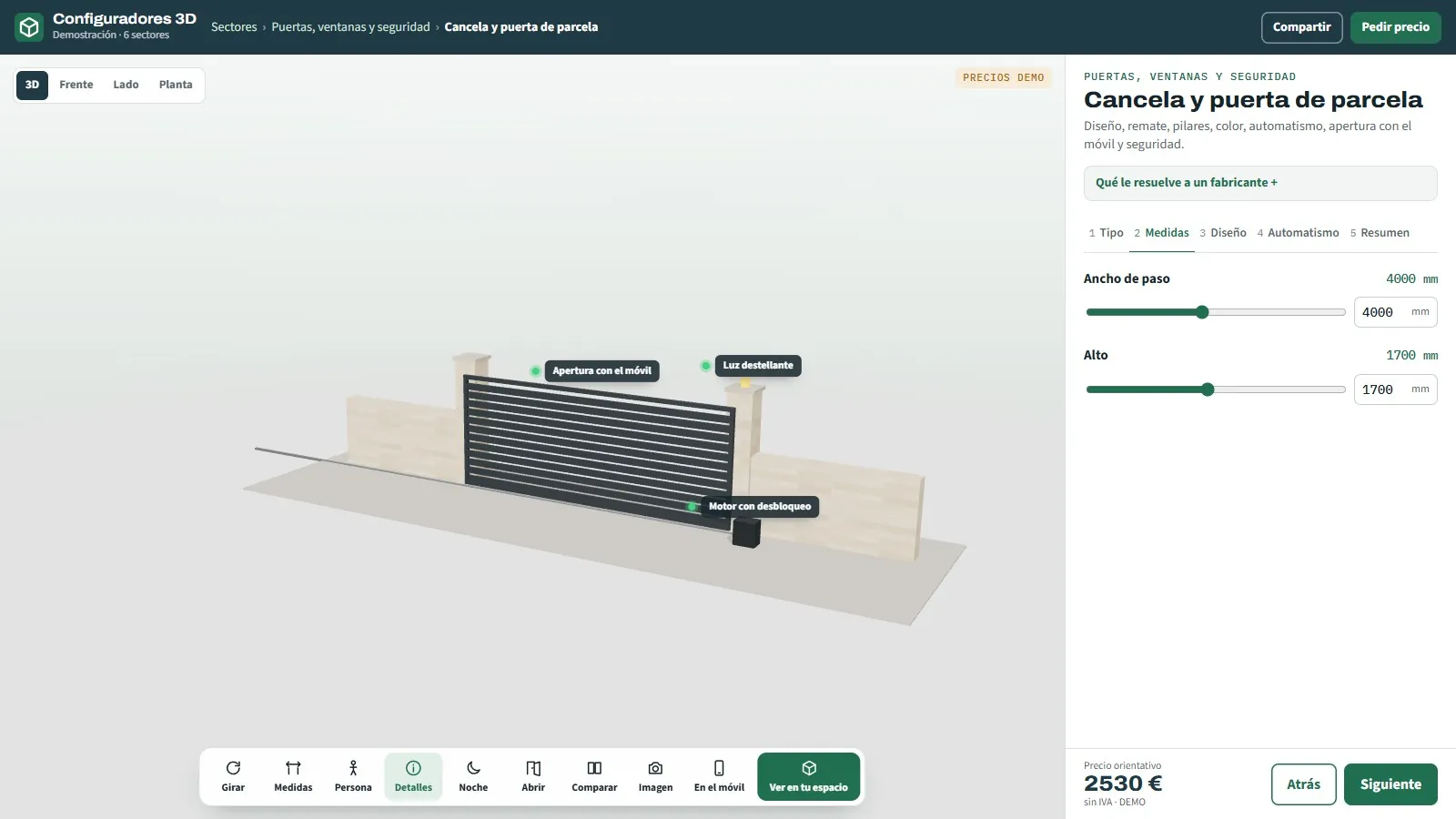Focus the Alto 1700 input
This screenshot has width=1456, height=819.
pos(1395,389)
